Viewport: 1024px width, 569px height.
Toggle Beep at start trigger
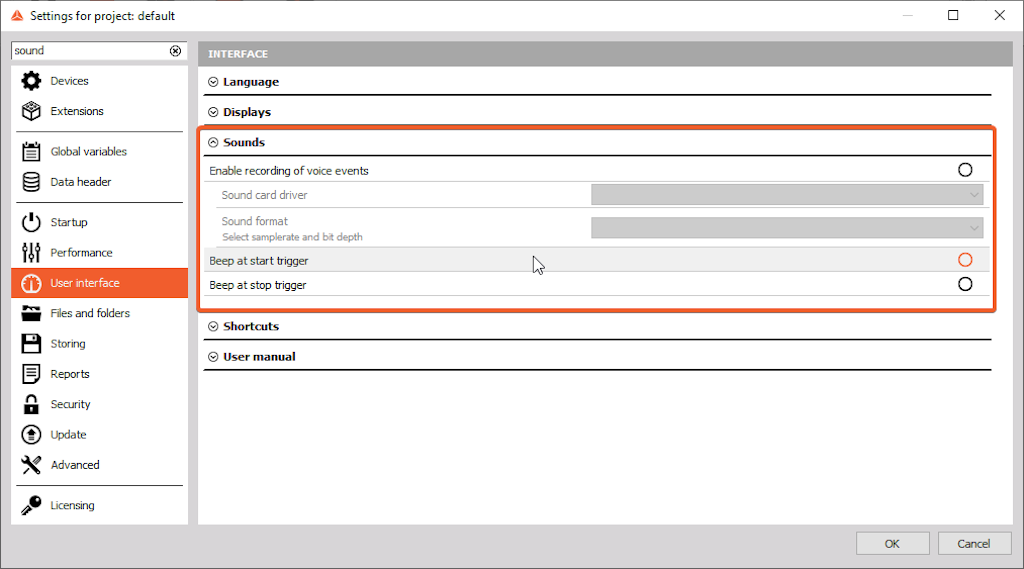click(x=965, y=260)
